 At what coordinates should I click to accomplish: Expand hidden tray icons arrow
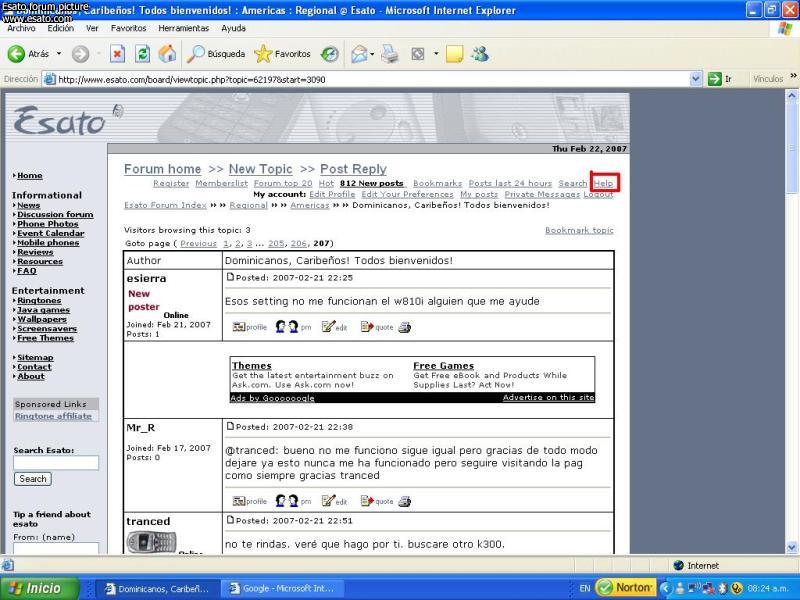coord(664,588)
